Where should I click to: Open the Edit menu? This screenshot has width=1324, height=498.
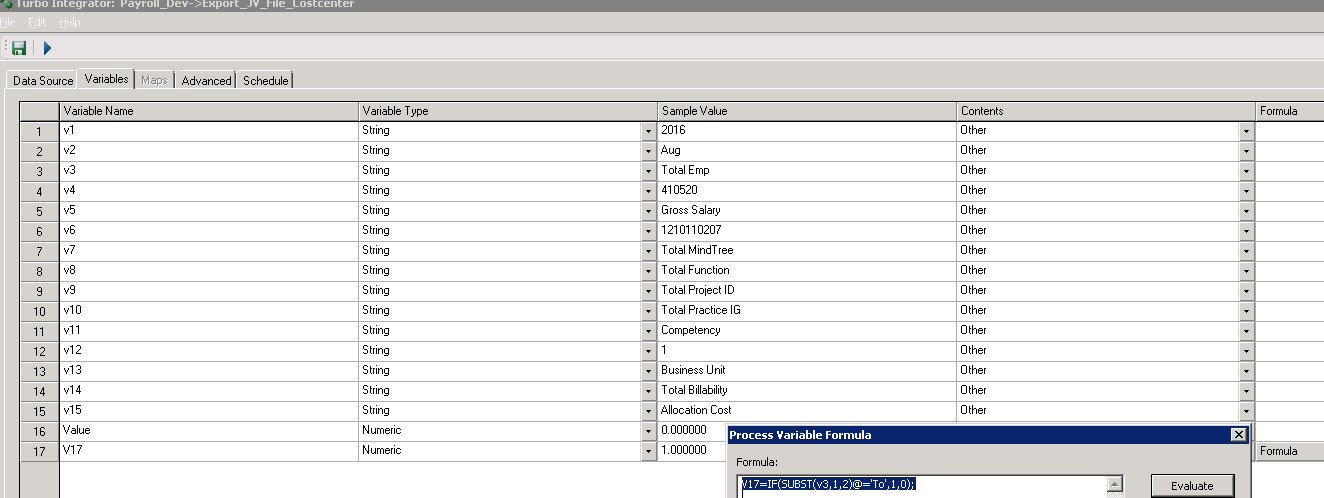tap(37, 22)
